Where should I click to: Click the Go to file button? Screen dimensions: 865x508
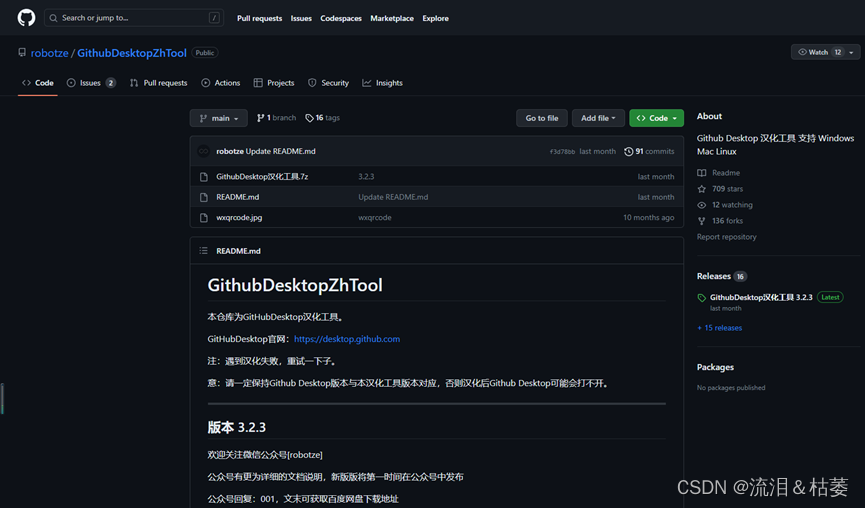[x=542, y=118]
